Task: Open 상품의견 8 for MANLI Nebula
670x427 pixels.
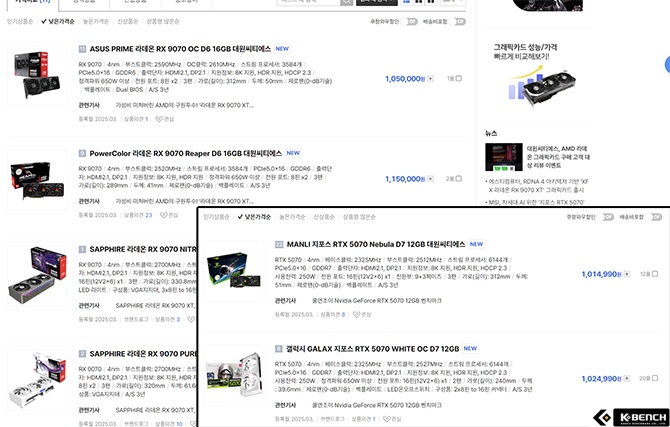Action: click(x=332, y=315)
